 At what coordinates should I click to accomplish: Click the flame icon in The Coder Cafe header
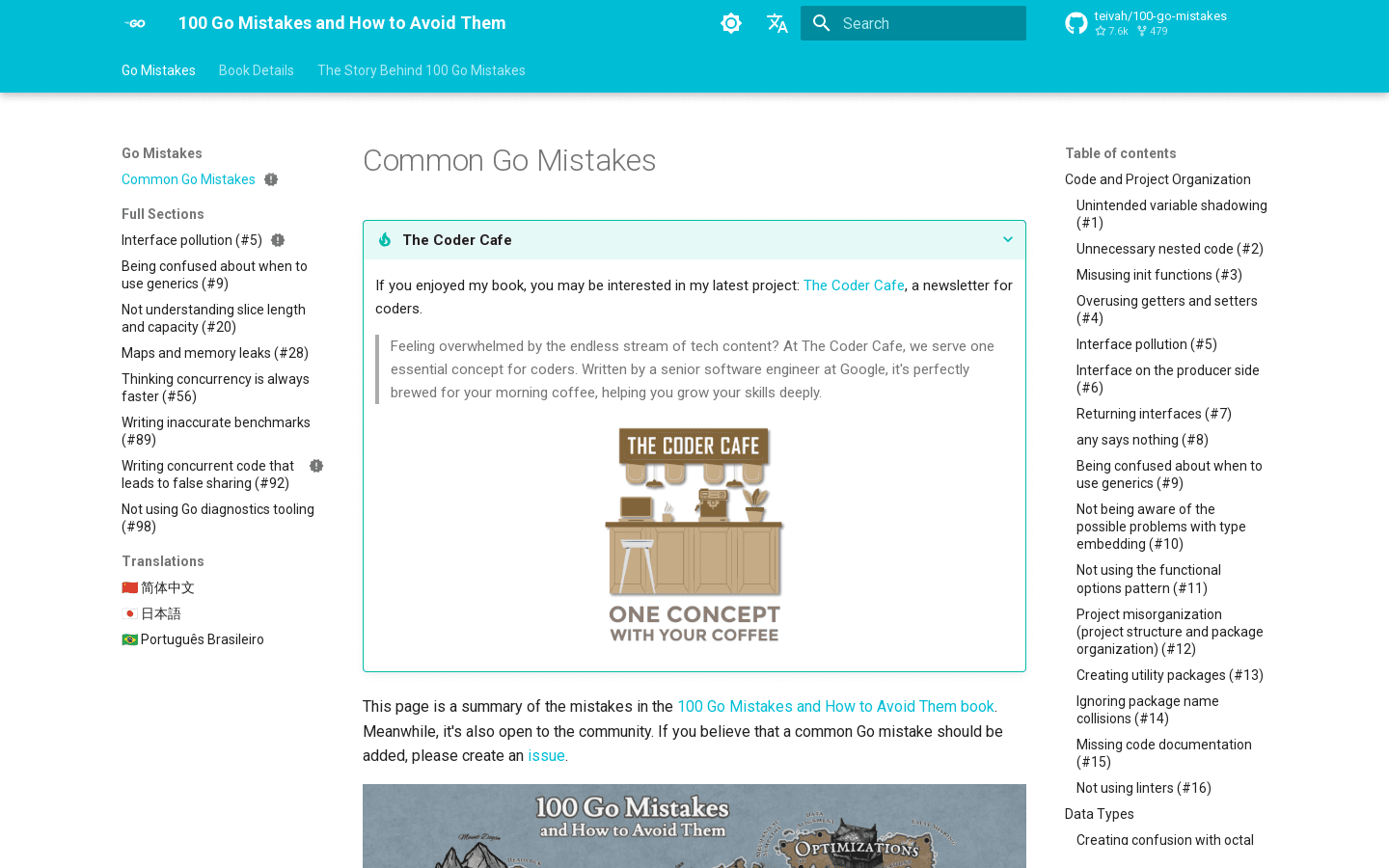385,239
